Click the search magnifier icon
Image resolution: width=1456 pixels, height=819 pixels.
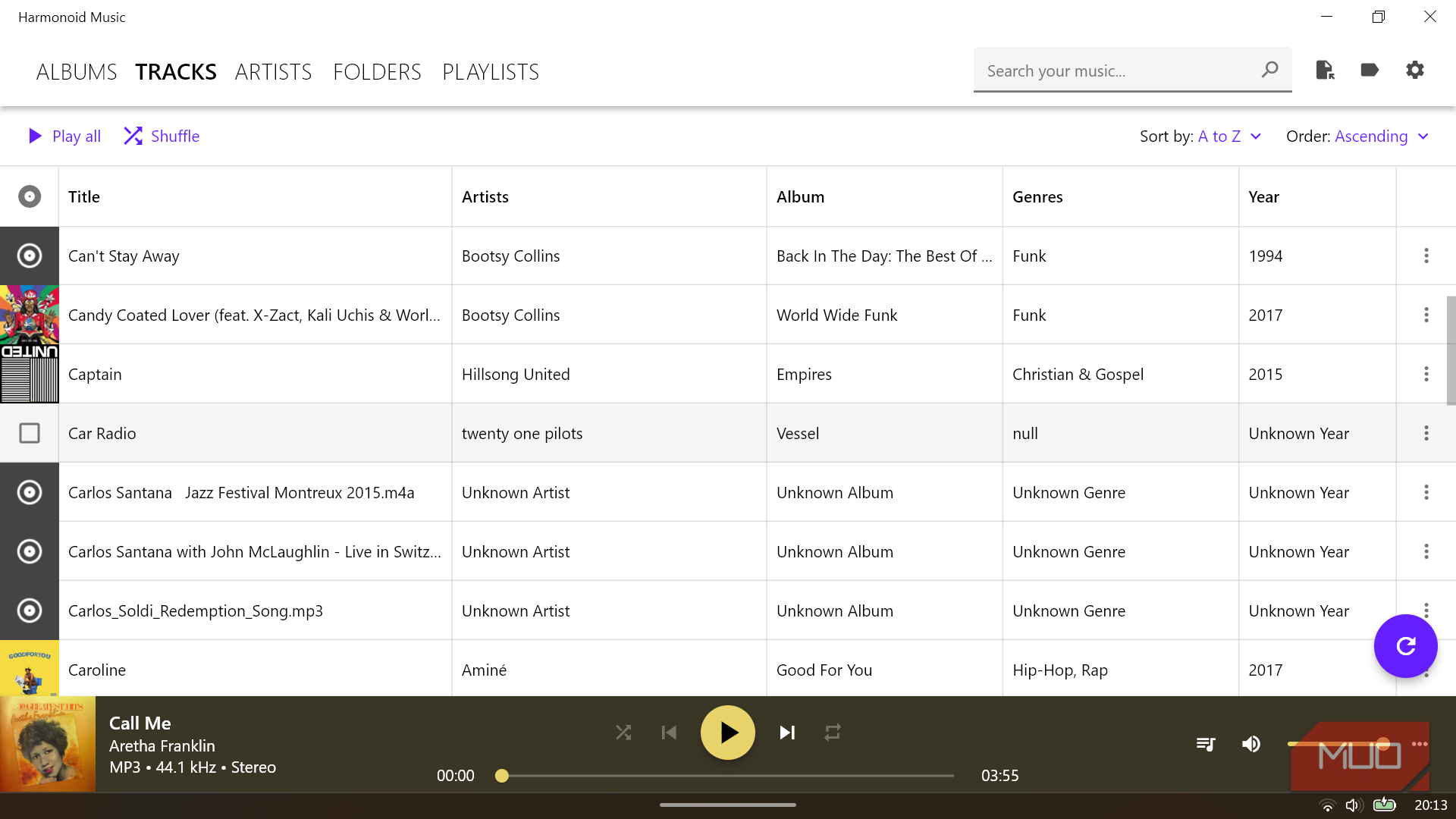pyautogui.click(x=1270, y=70)
